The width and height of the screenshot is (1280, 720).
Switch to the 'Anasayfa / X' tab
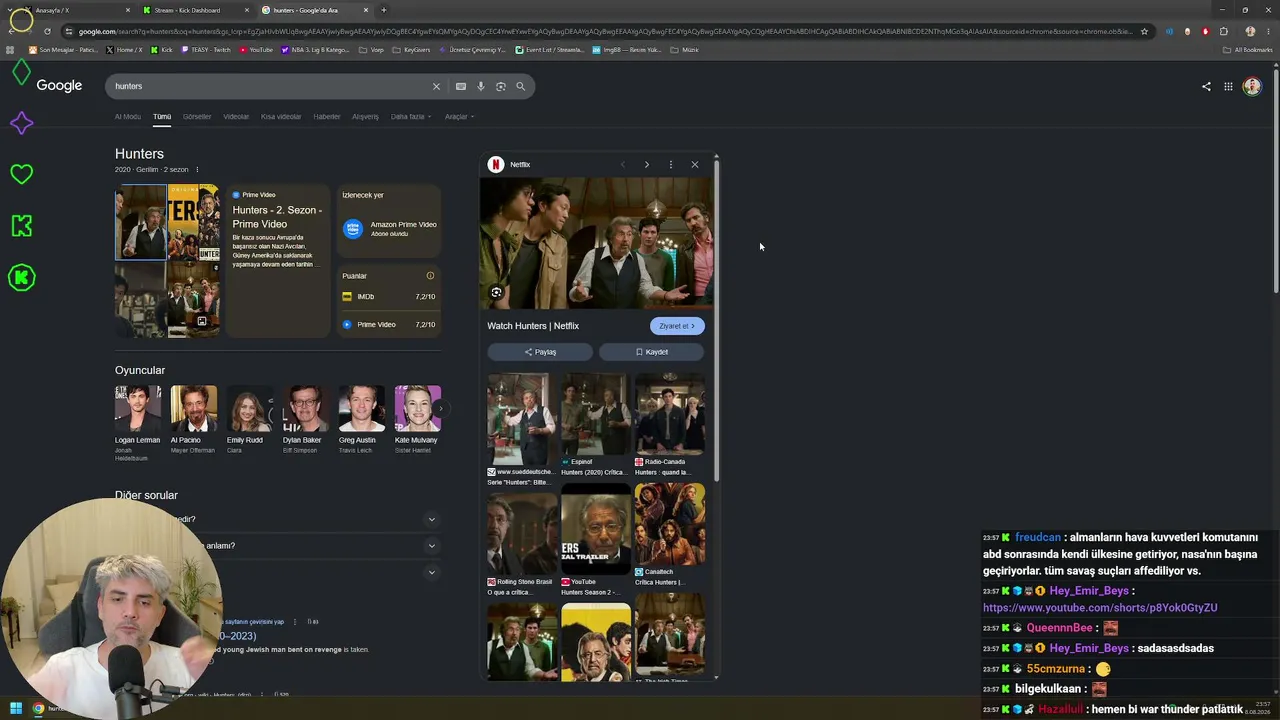(77, 10)
